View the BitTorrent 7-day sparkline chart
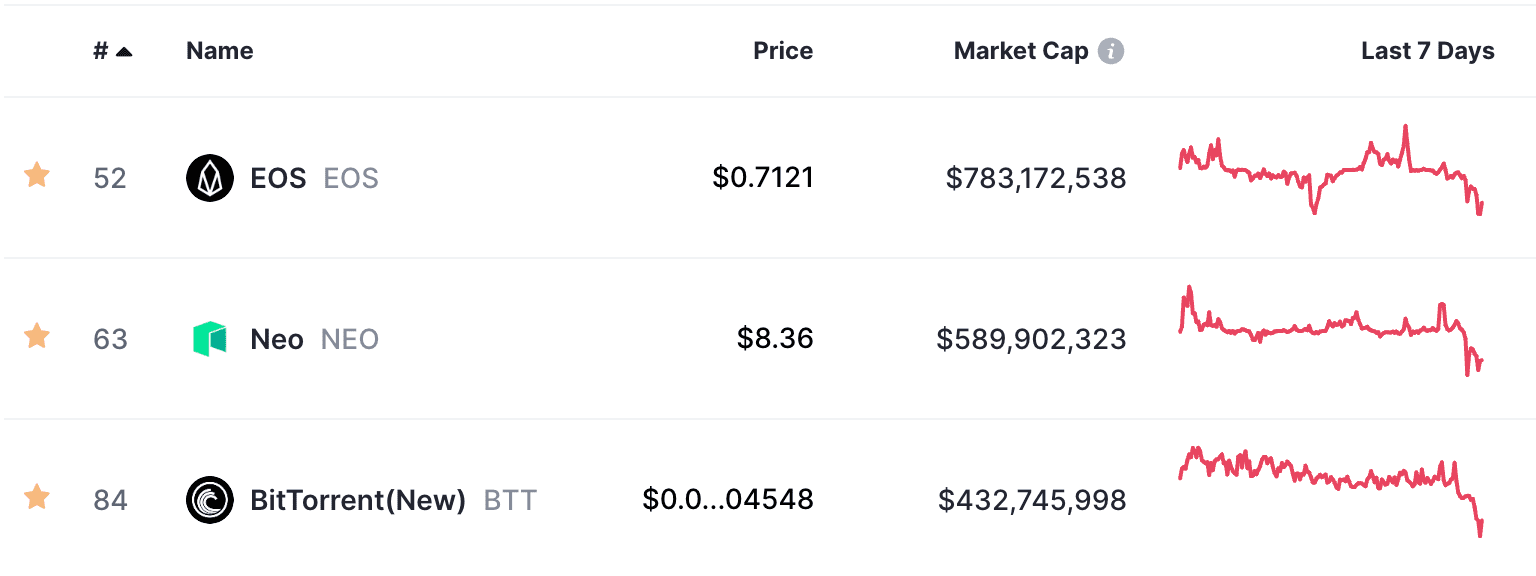The width and height of the screenshot is (1536, 576). (1331, 491)
